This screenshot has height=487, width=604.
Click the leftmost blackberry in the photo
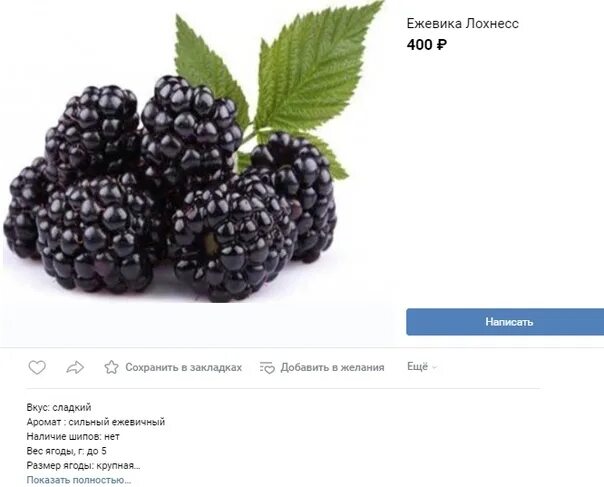click(23, 210)
